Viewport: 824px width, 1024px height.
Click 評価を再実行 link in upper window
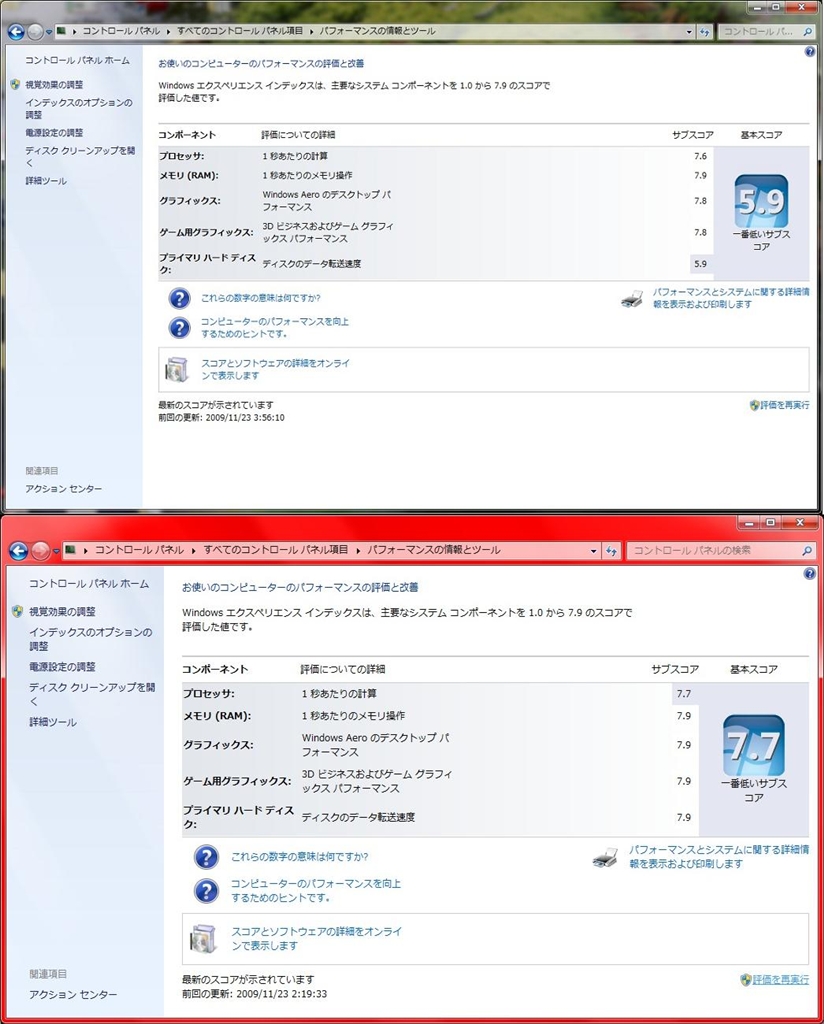(784, 405)
